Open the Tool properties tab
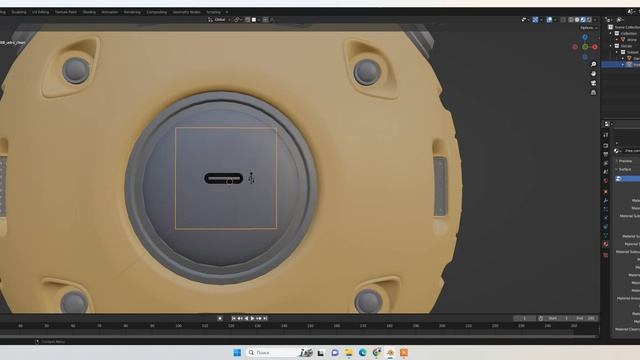The height and width of the screenshot is (360, 640). pyautogui.click(x=606, y=135)
